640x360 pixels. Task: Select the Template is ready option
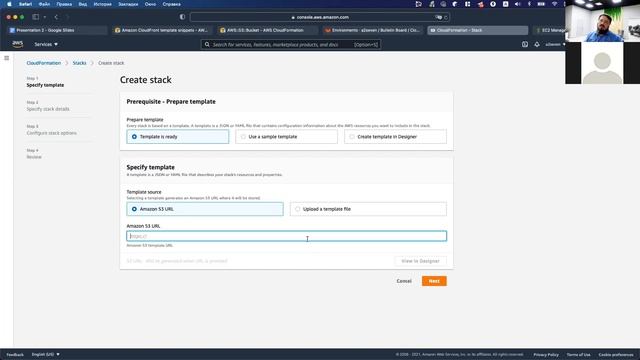tap(178, 137)
